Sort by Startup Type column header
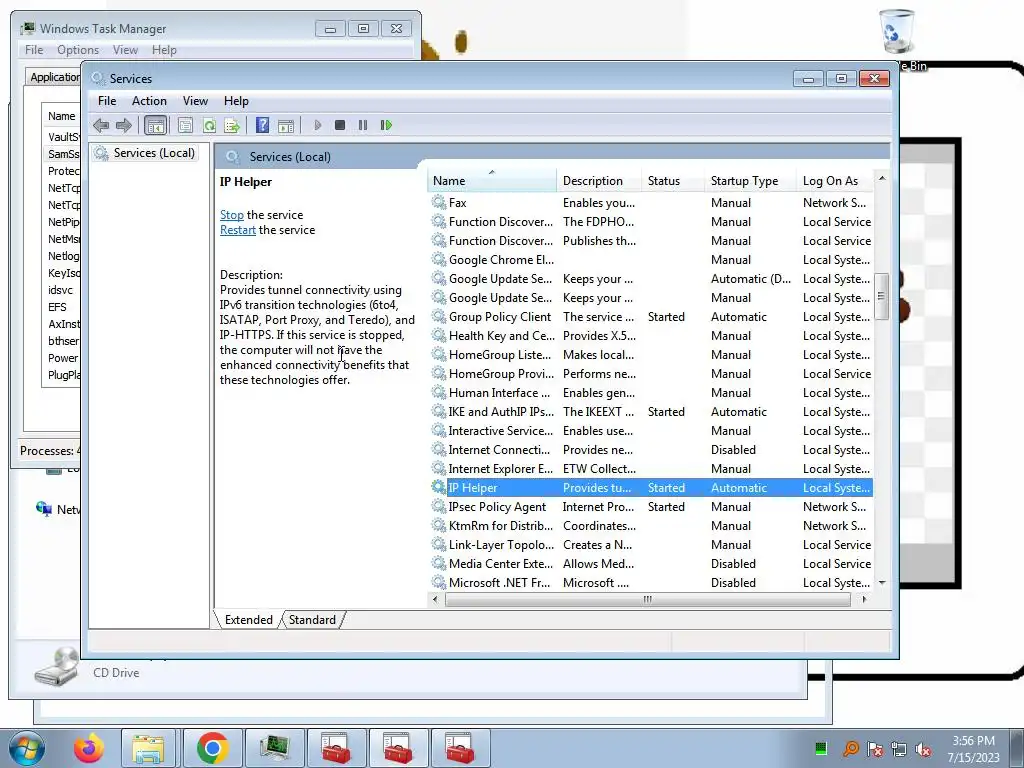The width and height of the screenshot is (1024, 768). click(750, 181)
